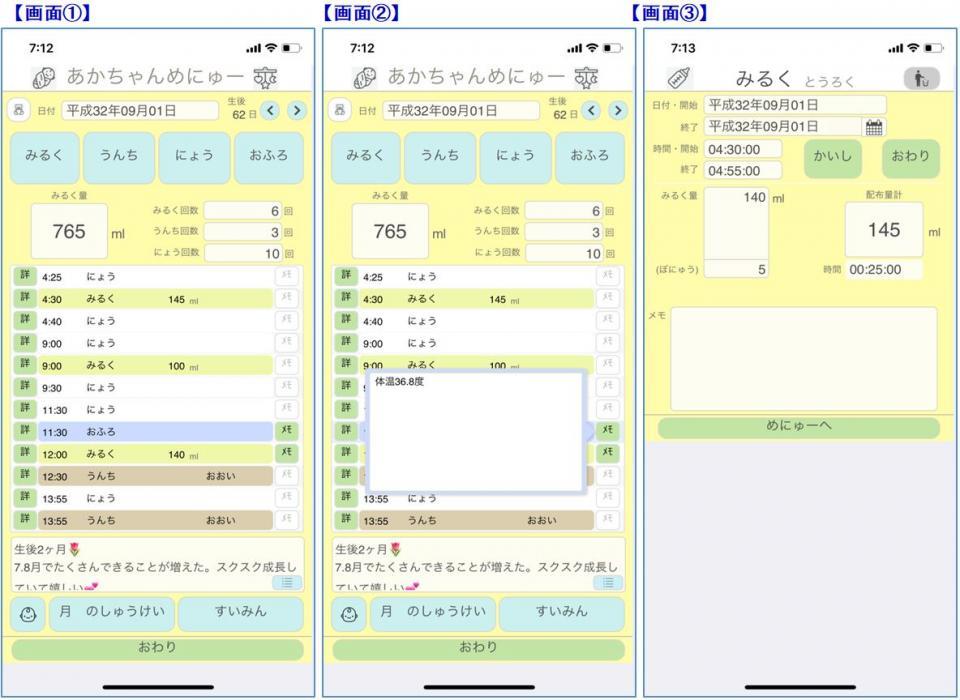
Task: Open the weight scale icon in screen ②
Action: point(586,78)
